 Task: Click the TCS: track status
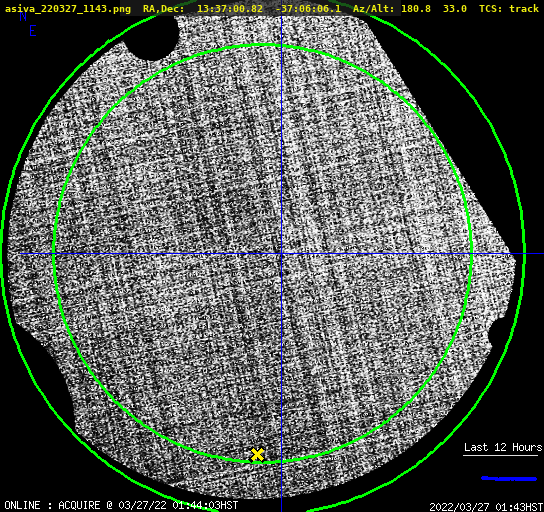click(x=509, y=9)
